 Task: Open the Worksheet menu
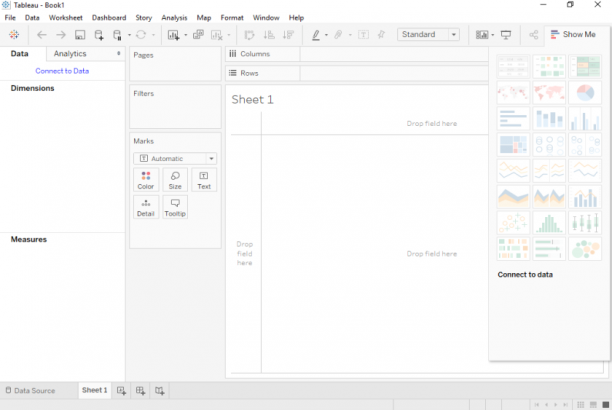tap(66, 18)
